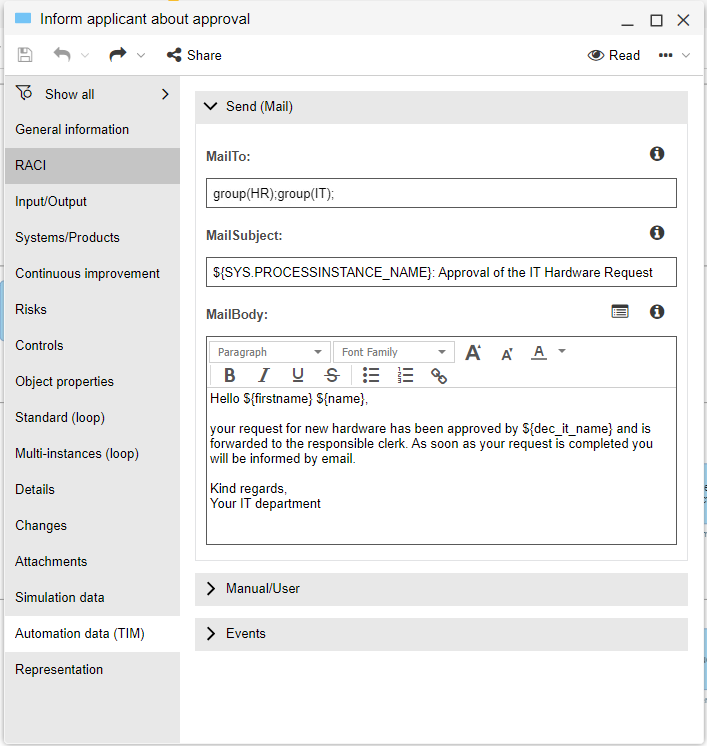
Task: Open Standard (loop) section
Action: tap(92, 418)
